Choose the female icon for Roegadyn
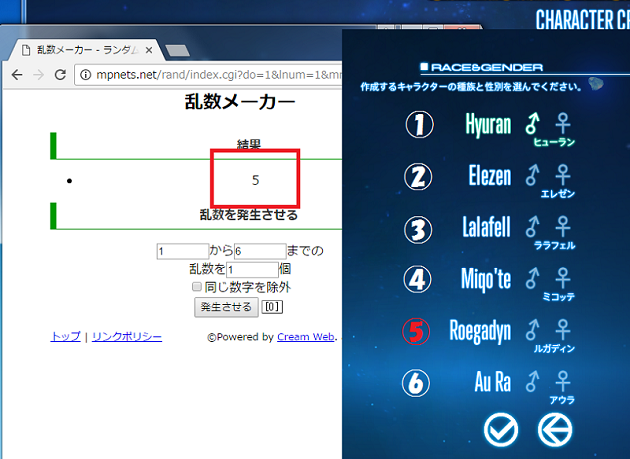 (x=562, y=330)
